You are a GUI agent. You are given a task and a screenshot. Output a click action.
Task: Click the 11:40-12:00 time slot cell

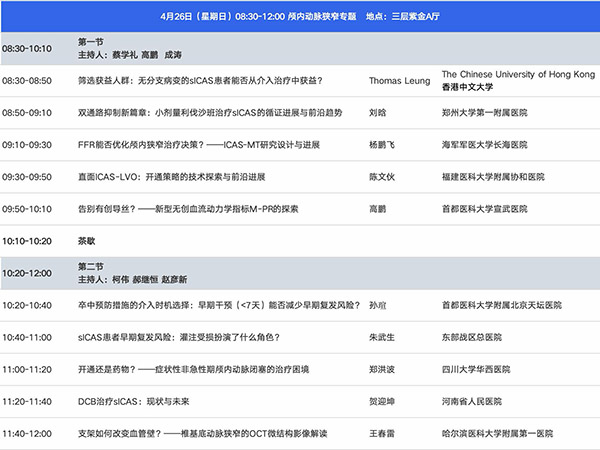click(29, 434)
